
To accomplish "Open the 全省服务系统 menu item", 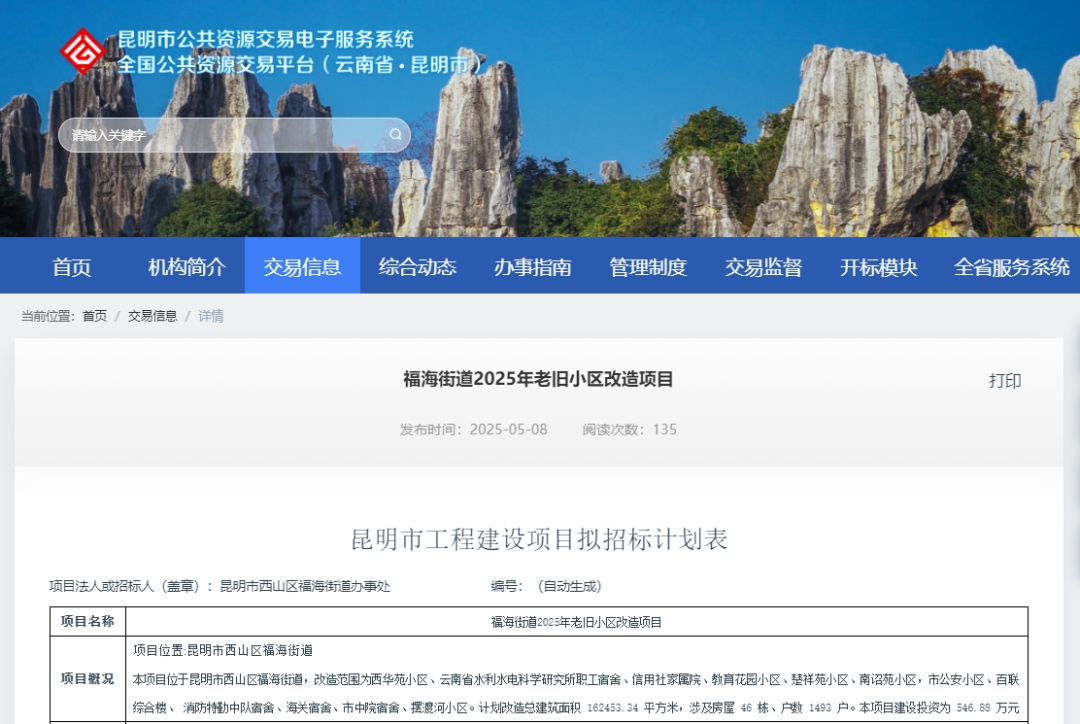I will pos(1010,266).
